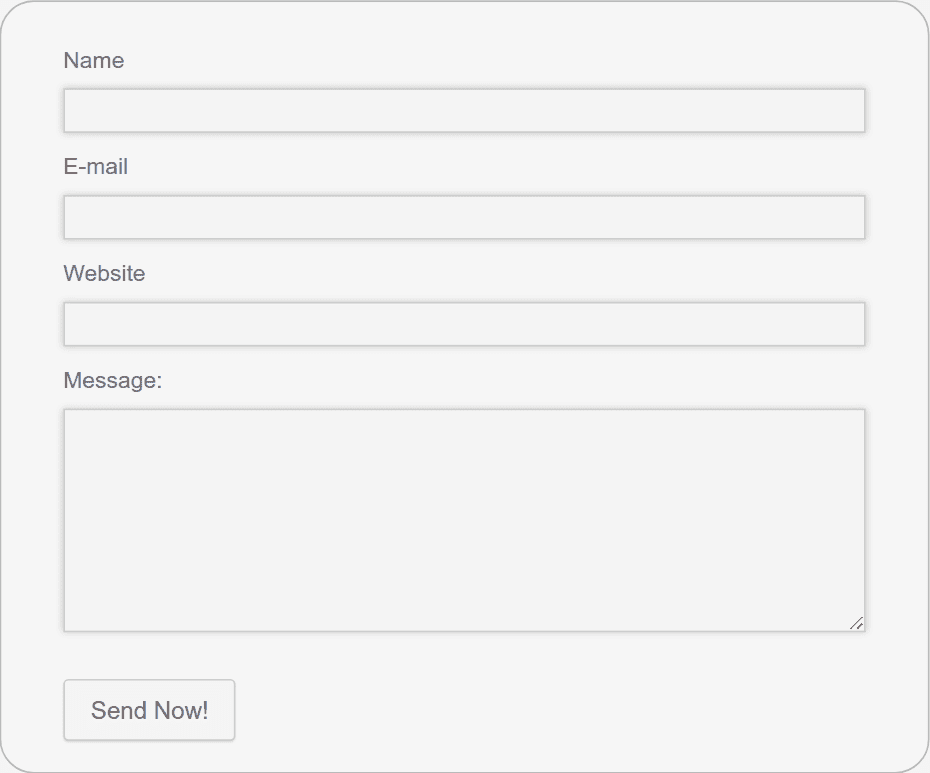This screenshot has width=930, height=773.
Task: Click the Website label text
Action: tap(104, 273)
